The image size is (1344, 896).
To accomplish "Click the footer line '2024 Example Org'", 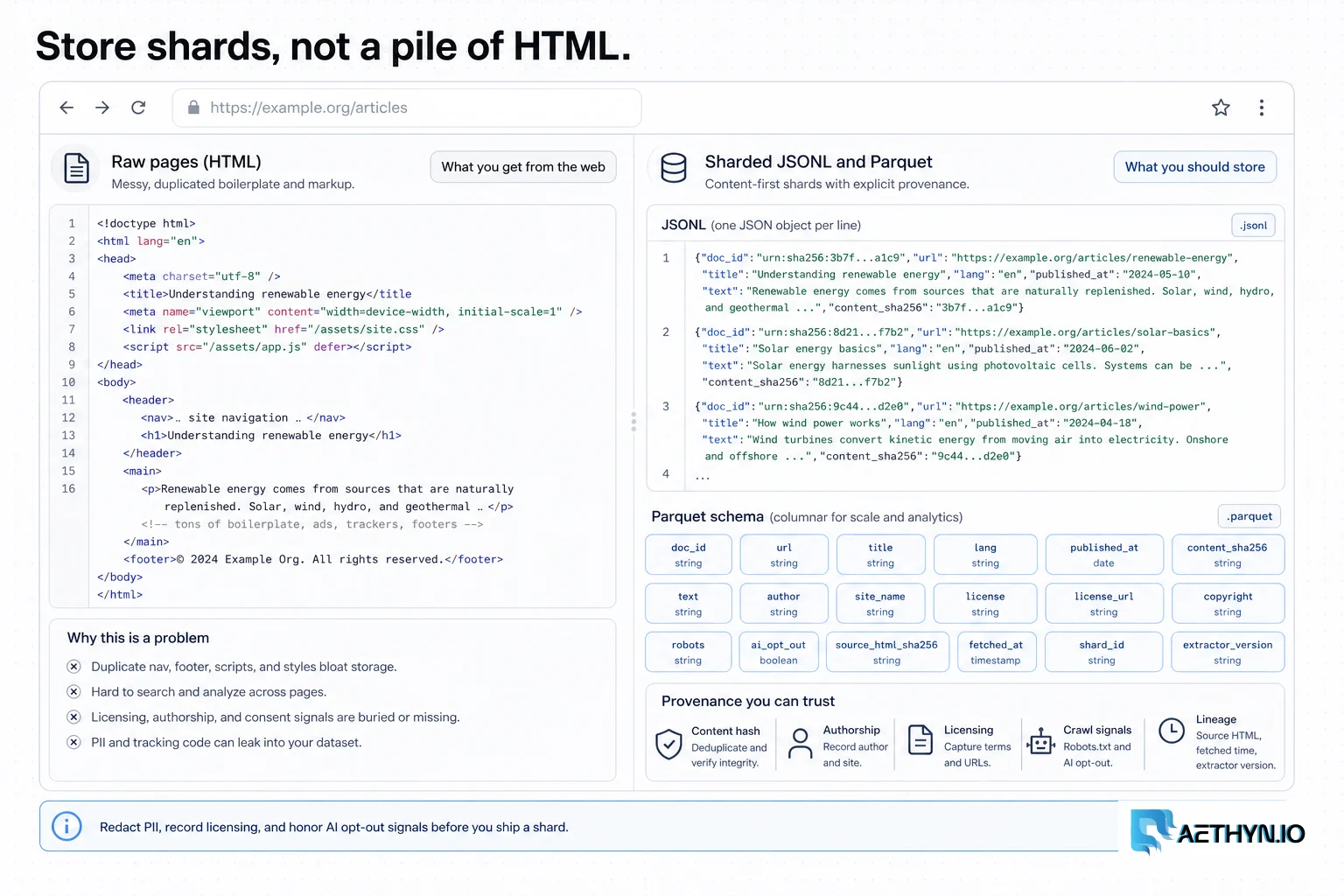I will pyautogui.click(x=313, y=559).
